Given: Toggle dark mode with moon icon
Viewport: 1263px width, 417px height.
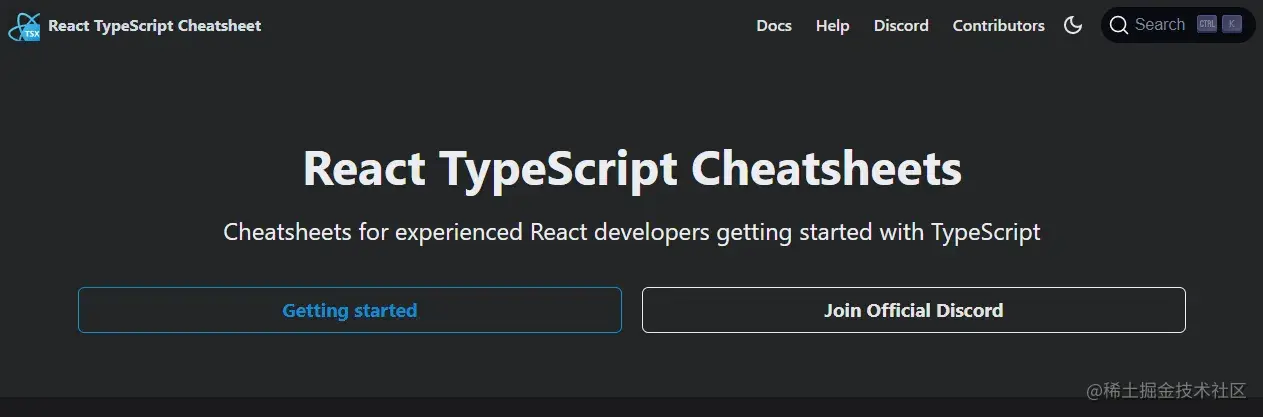Looking at the screenshot, I should pos(1073,25).
